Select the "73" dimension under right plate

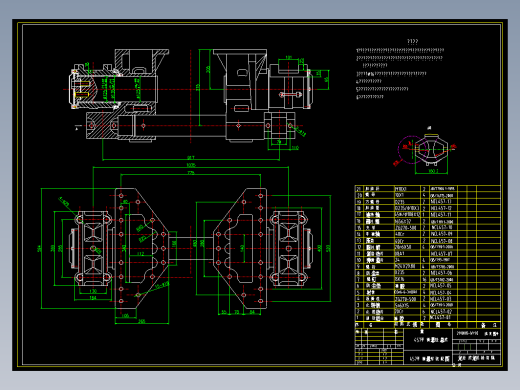237,312
